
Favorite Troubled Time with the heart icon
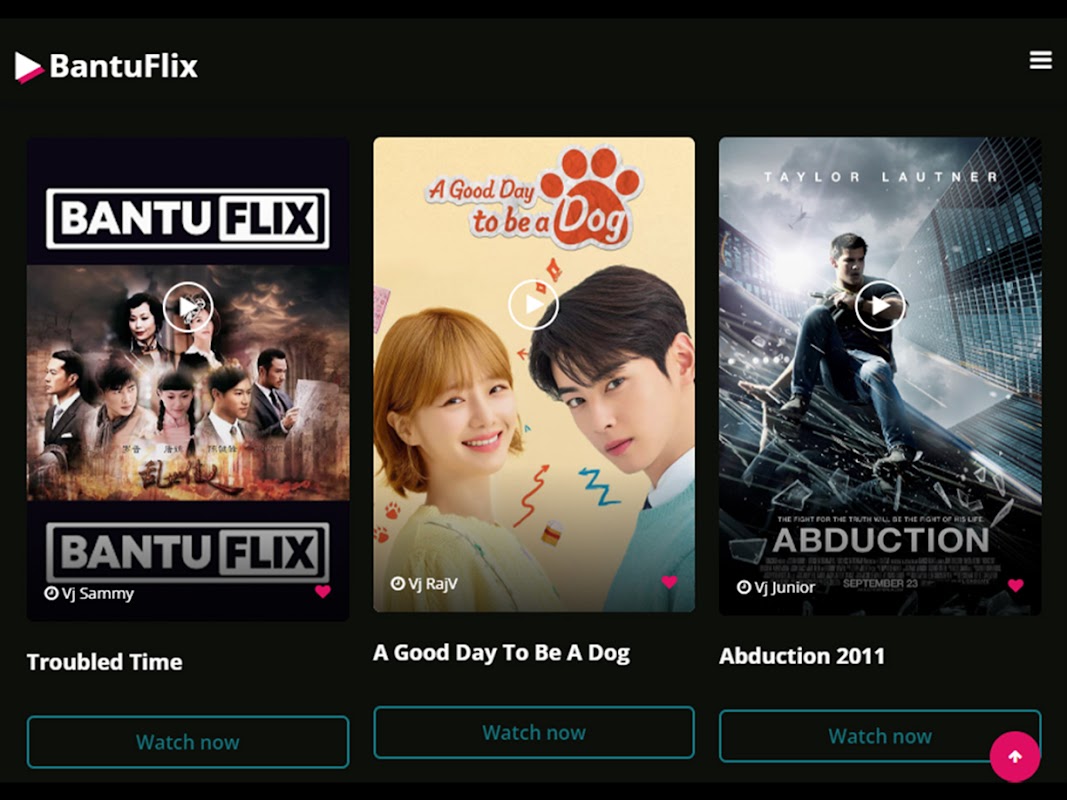[323, 592]
